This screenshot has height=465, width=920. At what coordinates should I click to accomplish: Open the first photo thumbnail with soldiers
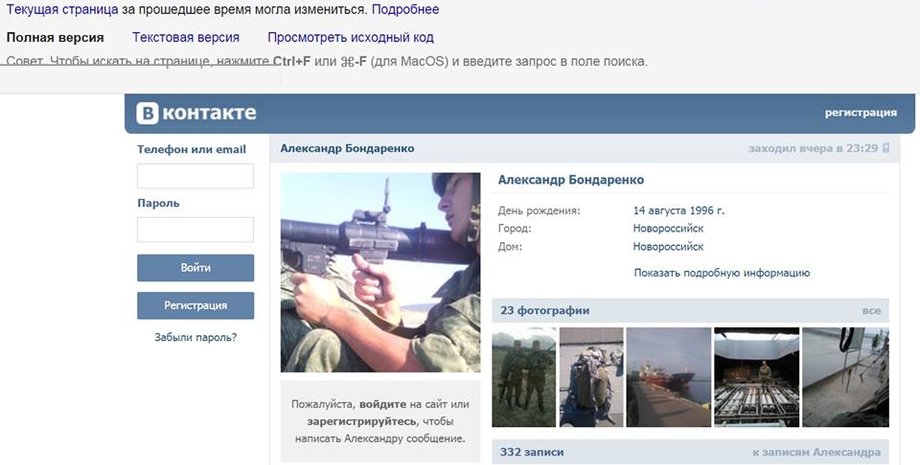523,377
